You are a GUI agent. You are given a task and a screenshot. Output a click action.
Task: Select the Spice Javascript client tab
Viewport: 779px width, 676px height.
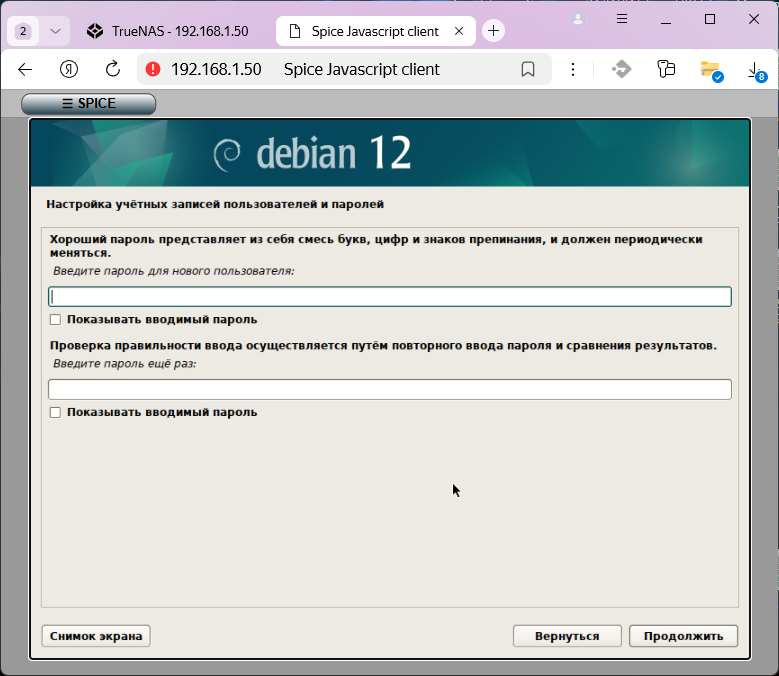(x=375, y=31)
